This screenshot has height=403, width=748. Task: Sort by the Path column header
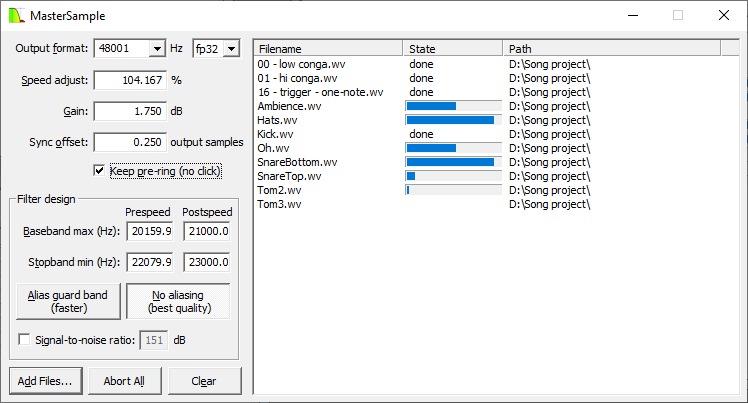point(612,49)
